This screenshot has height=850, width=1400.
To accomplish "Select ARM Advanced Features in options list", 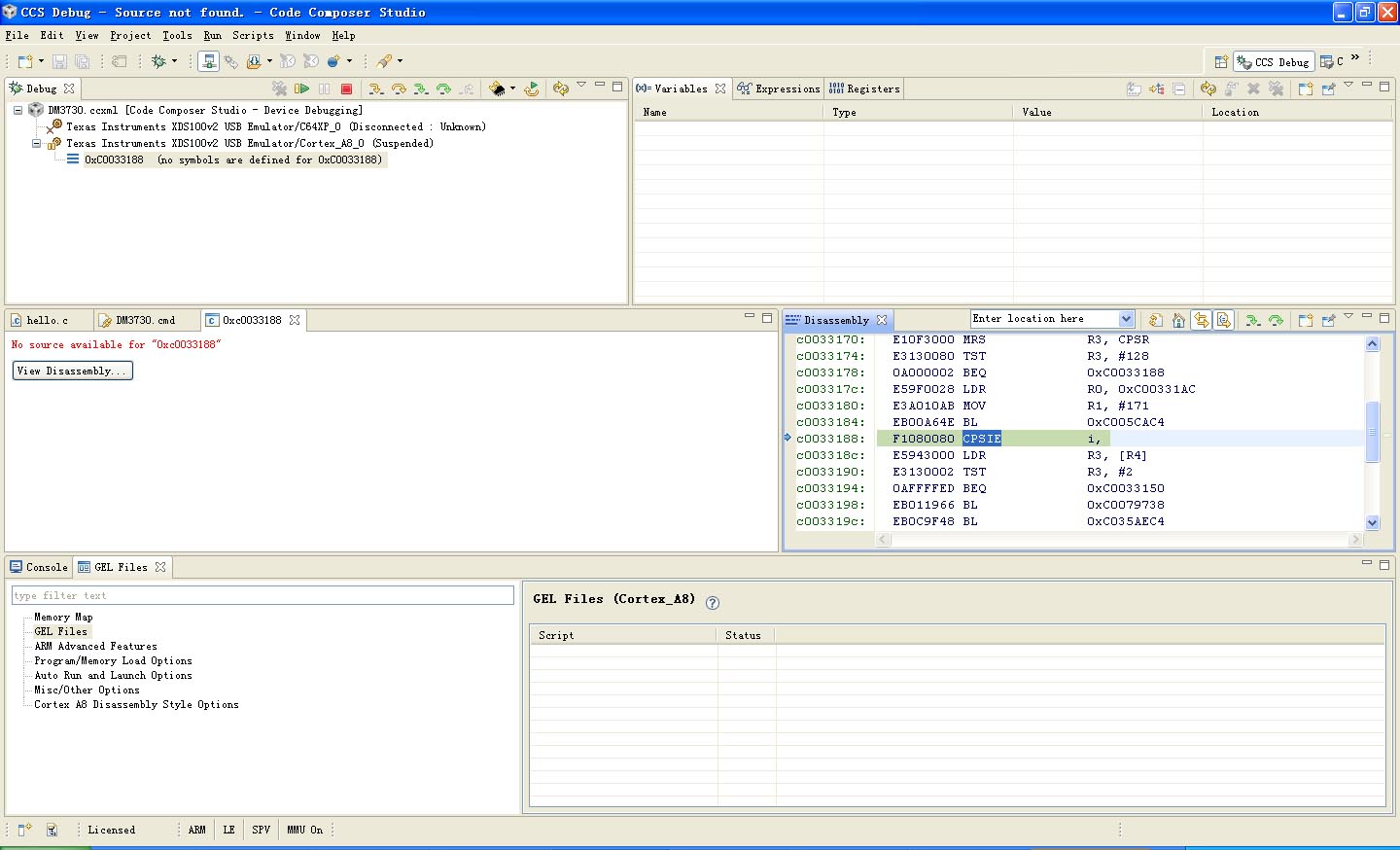I will tap(95, 646).
